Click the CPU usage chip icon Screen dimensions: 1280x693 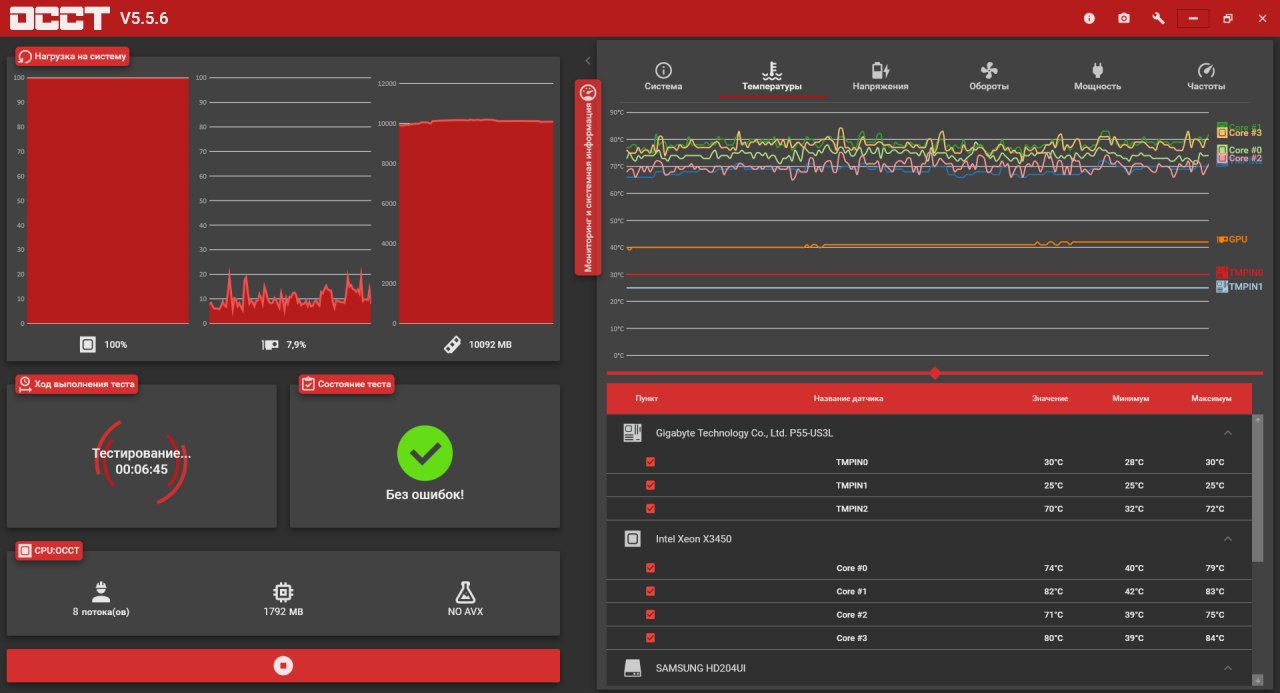[x=88, y=344]
